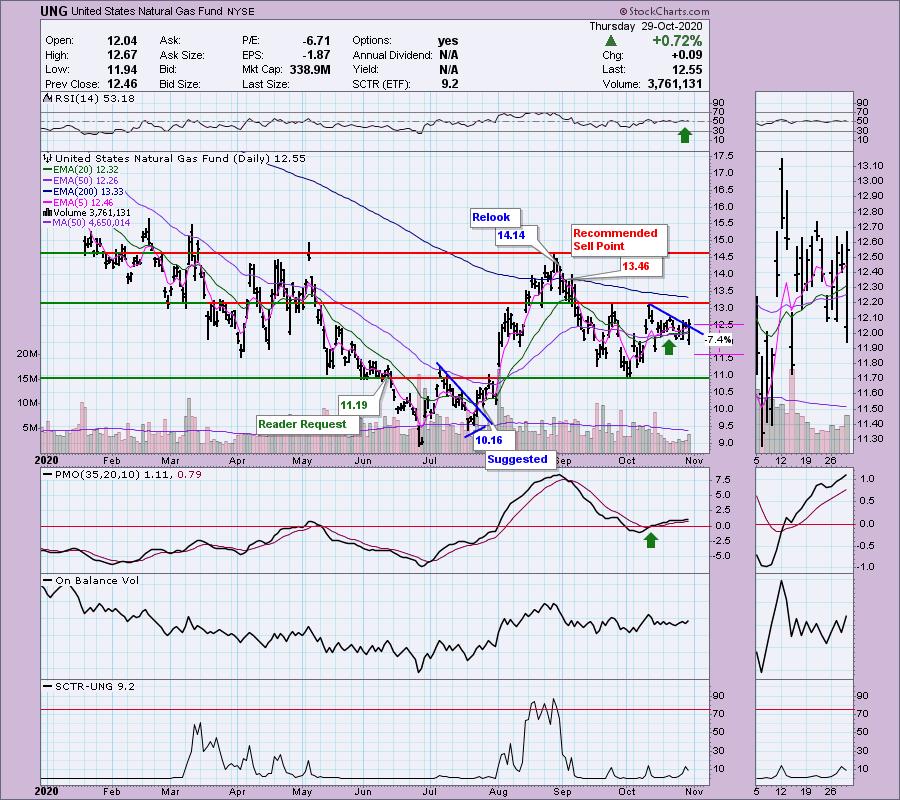
Task: Click the date 'Thursday 29-Oct-2020'
Action: click(x=645, y=26)
